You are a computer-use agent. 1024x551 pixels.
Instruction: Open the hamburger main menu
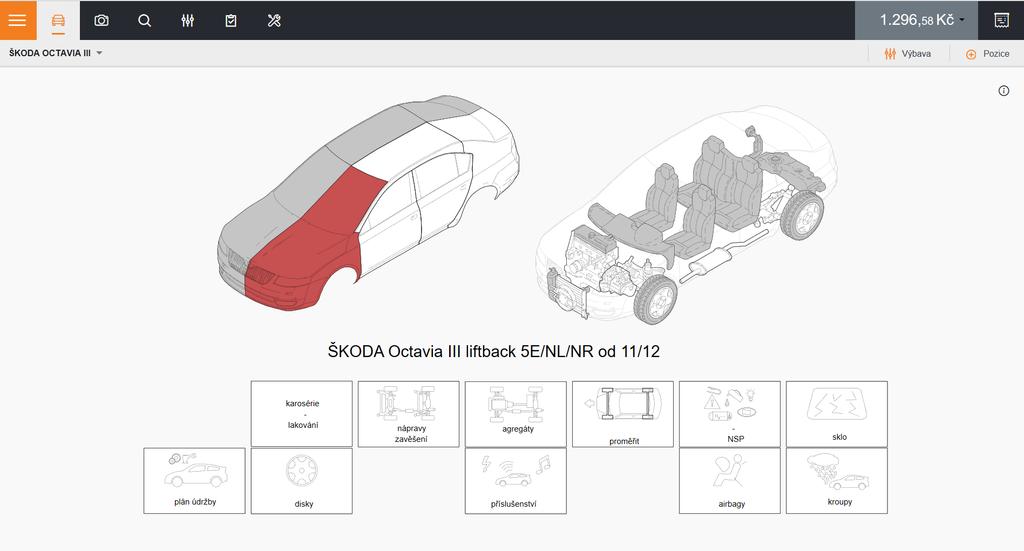pyautogui.click(x=18, y=20)
